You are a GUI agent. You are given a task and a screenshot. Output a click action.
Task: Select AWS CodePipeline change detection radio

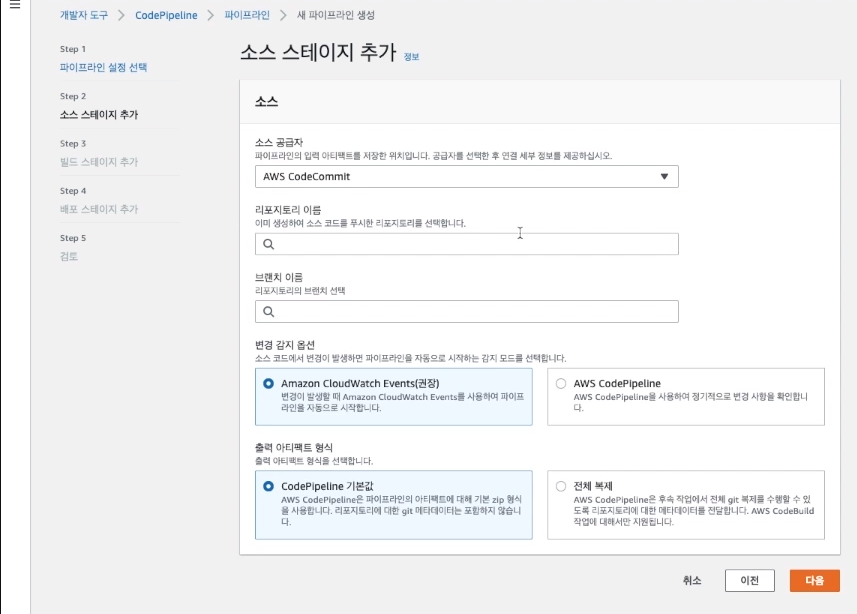(x=561, y=383)
